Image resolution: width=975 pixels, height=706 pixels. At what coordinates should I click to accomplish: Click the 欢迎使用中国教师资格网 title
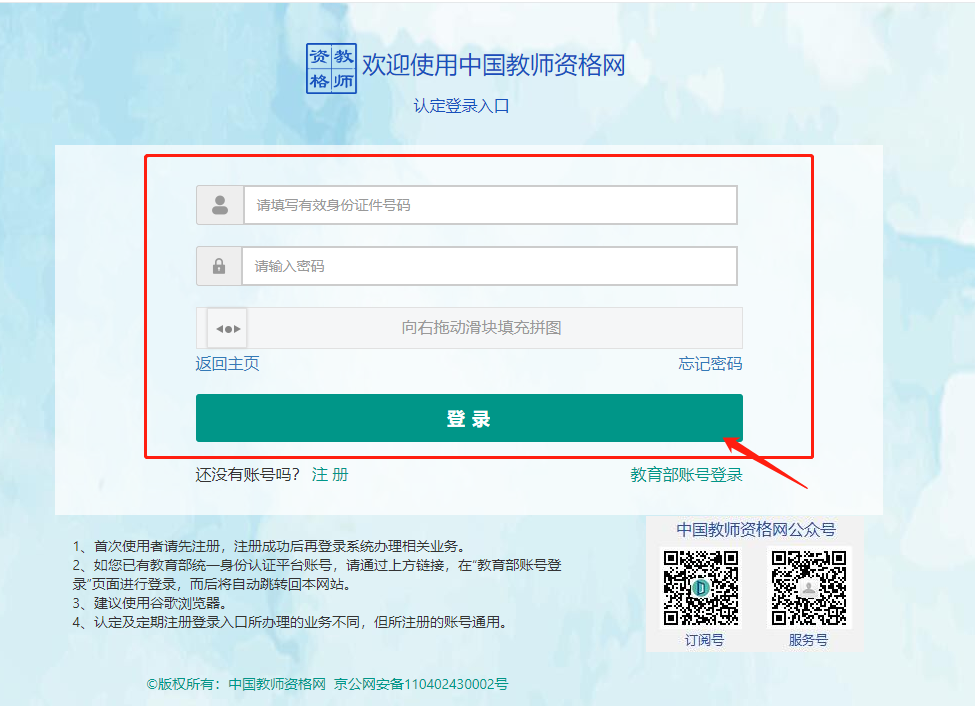494,65
